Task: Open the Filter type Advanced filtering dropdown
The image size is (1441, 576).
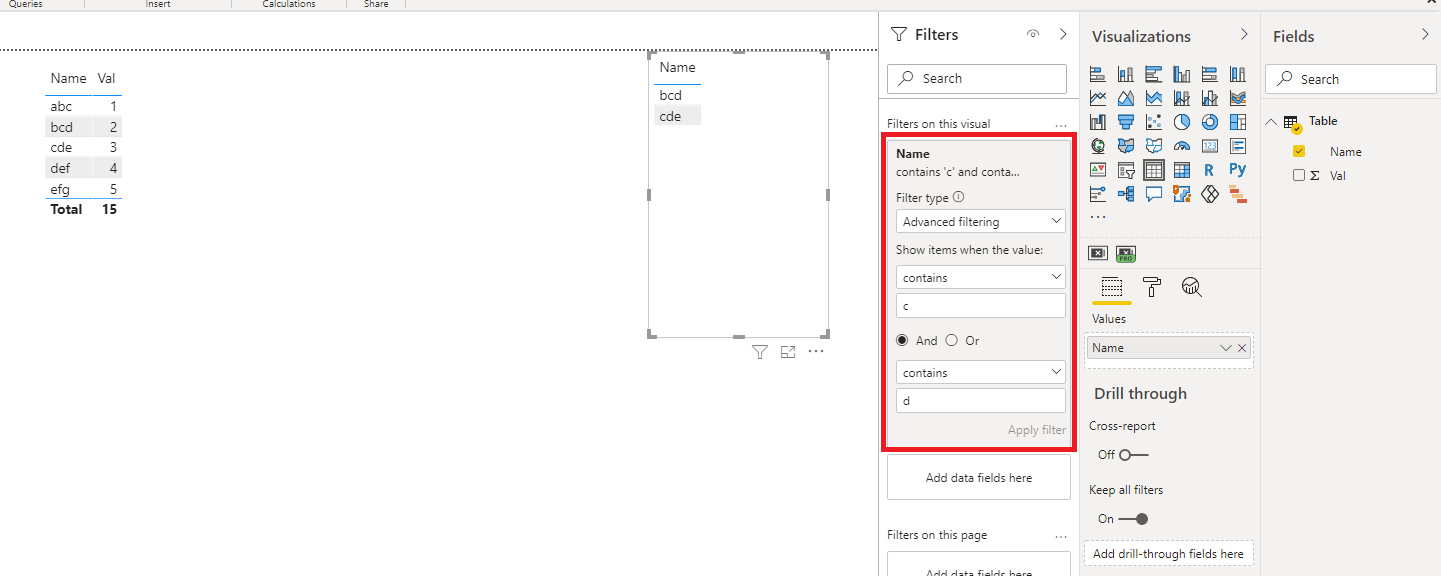Action: click(981, 222)
